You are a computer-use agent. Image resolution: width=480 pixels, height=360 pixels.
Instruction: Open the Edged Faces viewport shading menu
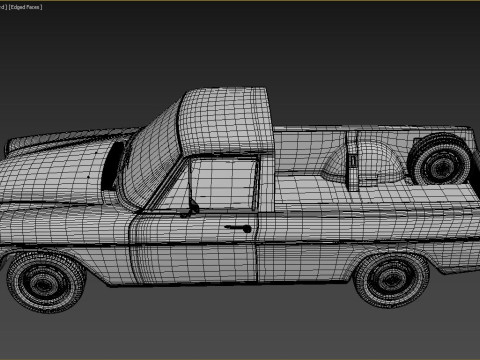click(26, 7)
